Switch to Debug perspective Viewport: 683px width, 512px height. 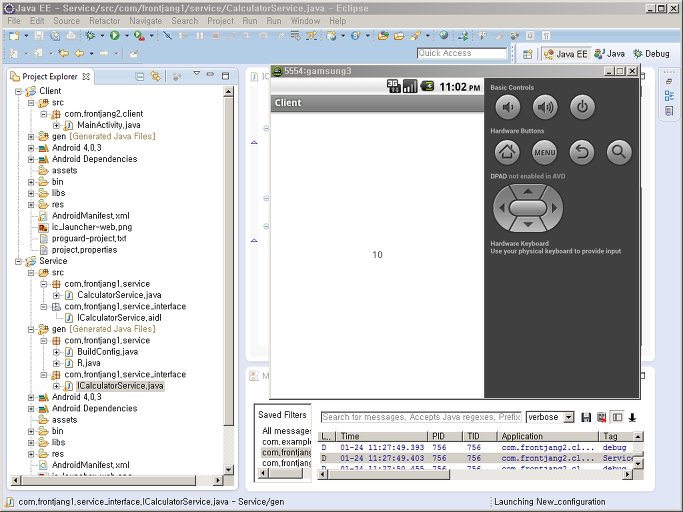(652, 54)
